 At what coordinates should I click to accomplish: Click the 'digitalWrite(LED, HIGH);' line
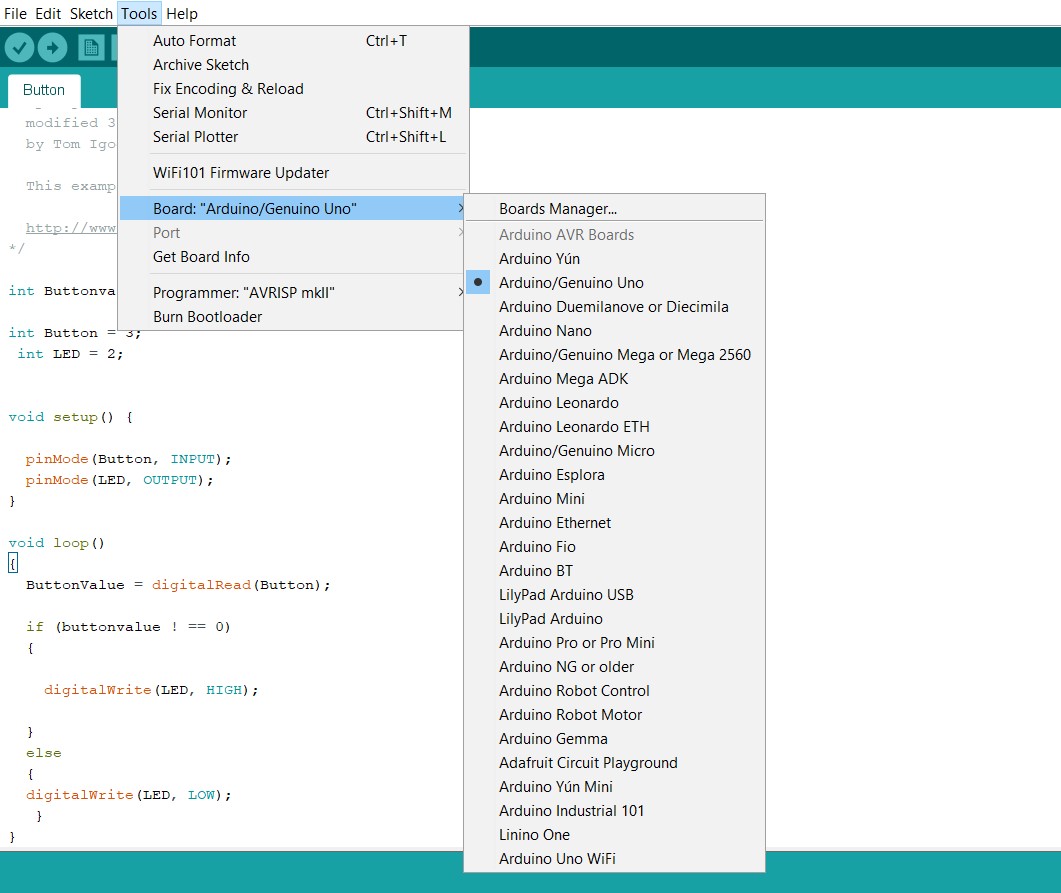[151, 690]
